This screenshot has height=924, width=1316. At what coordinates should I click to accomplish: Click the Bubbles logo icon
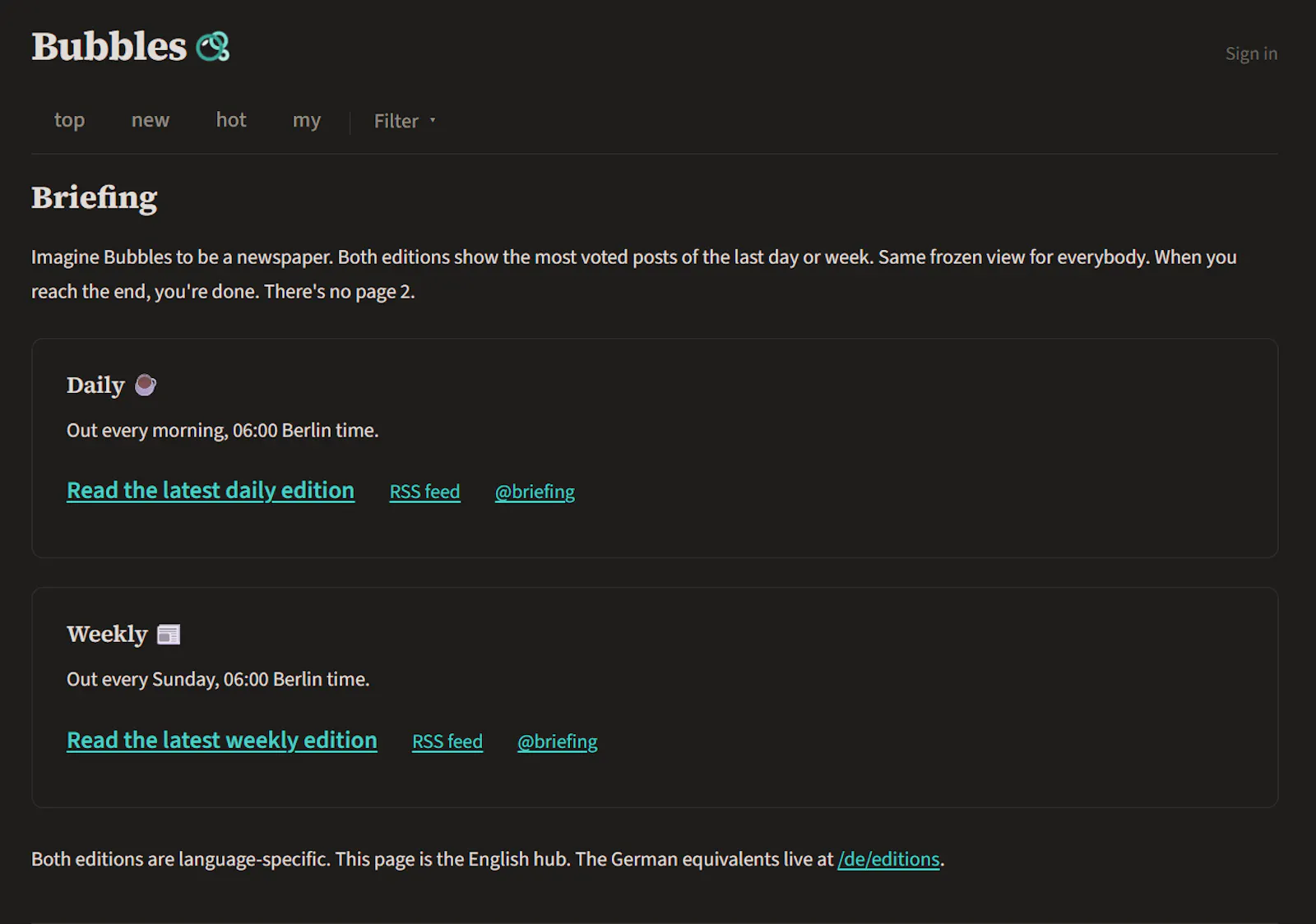(213, 47)
